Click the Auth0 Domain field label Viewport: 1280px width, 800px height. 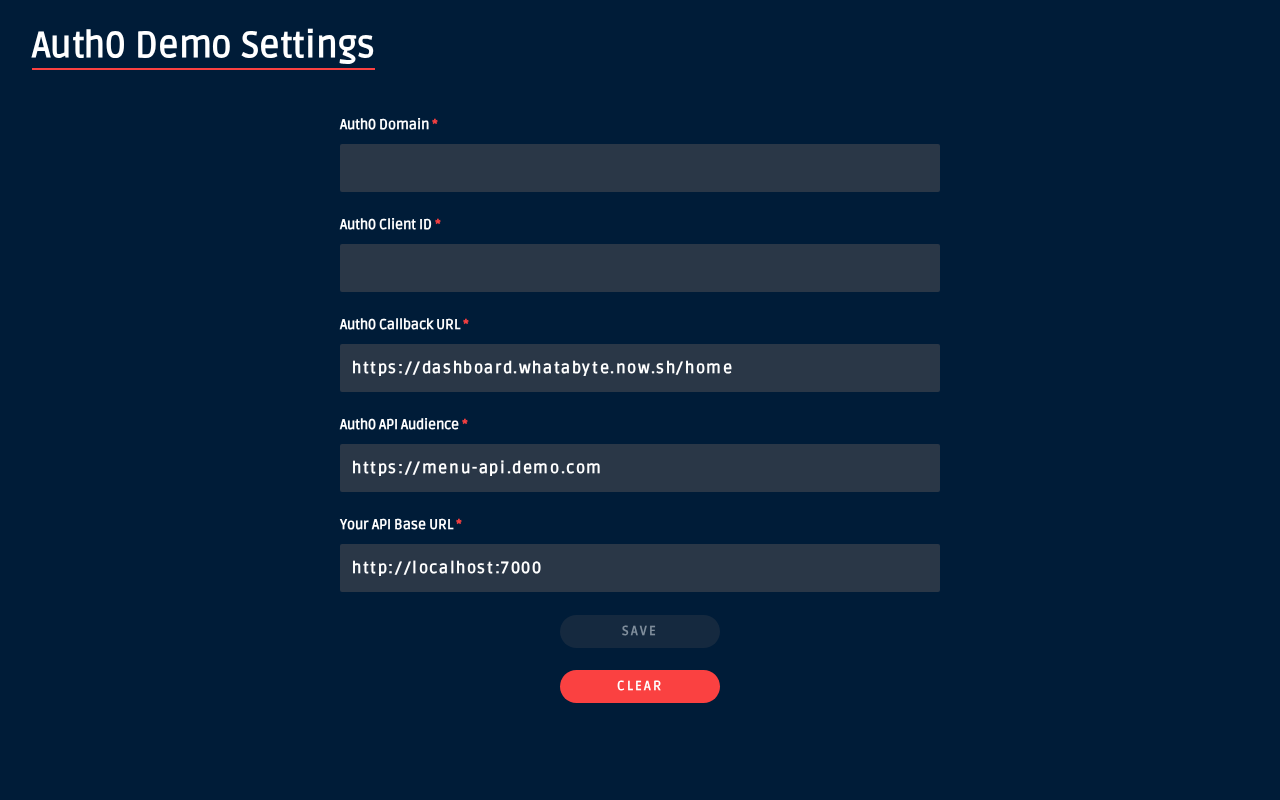[x=385, y=124]
